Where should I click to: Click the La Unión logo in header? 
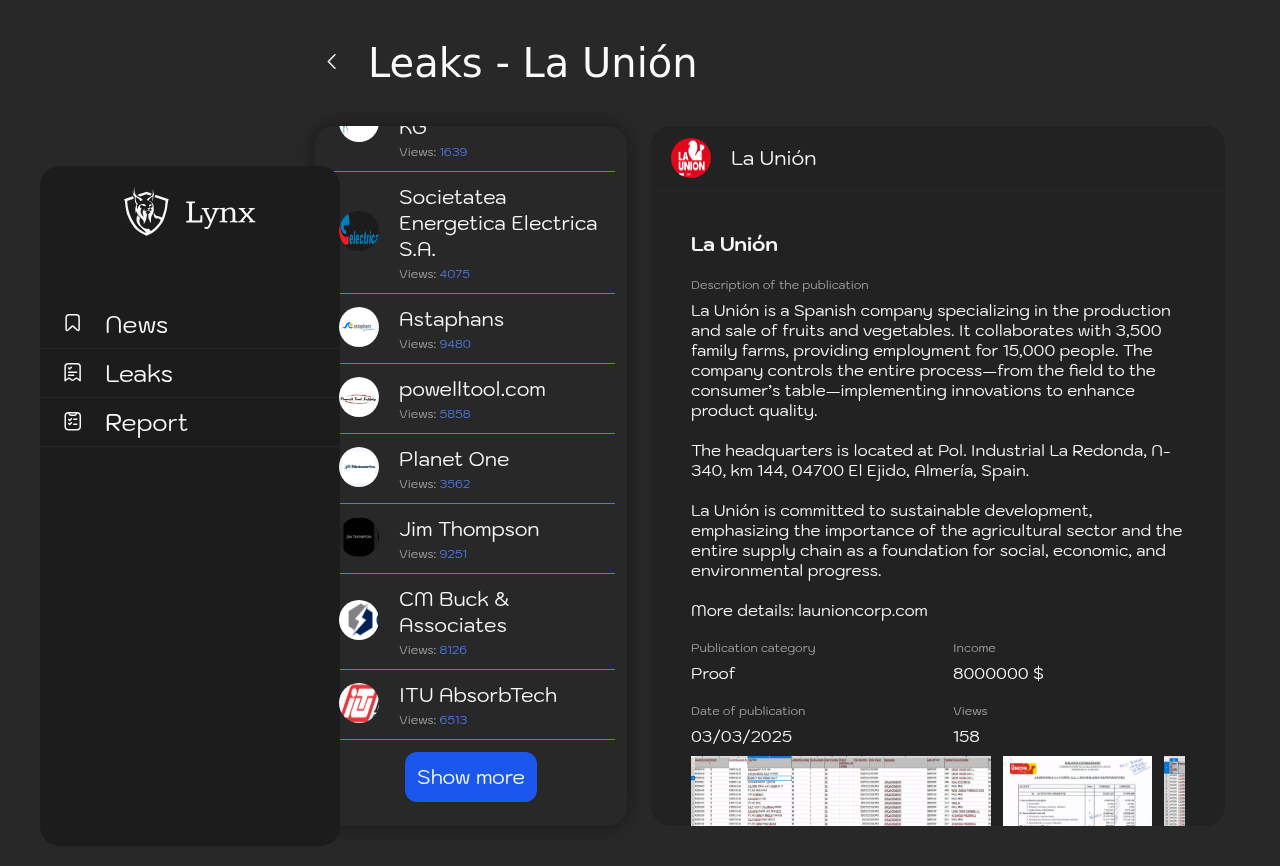(x=691, y=158)
